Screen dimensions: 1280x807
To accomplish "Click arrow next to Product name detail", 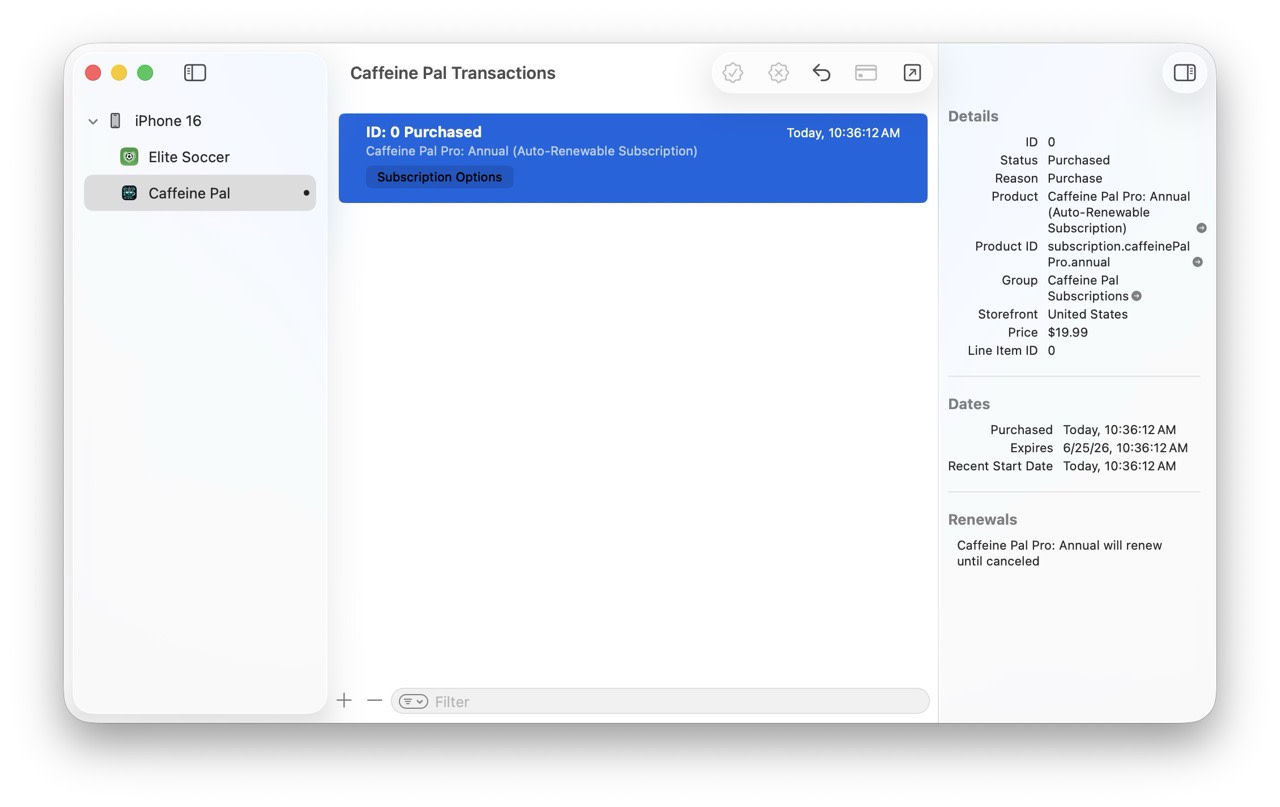I will [1201, 228].
